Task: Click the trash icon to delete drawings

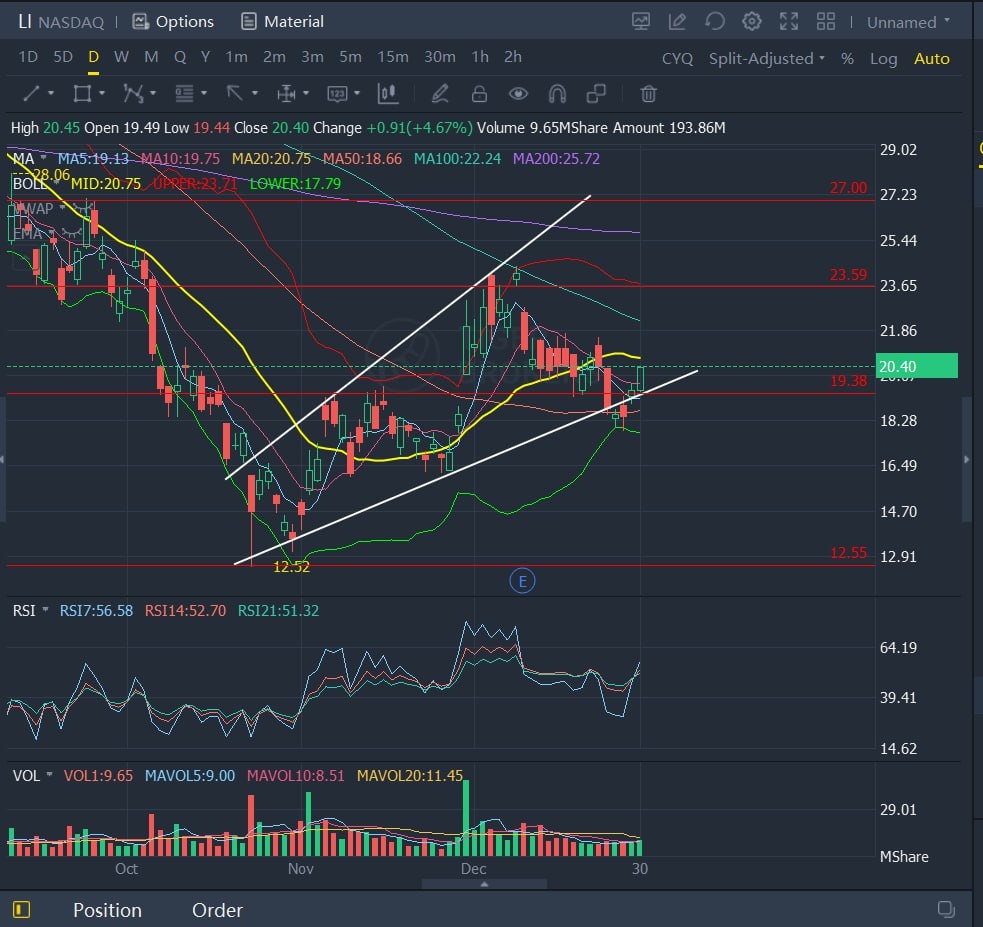Action: (648, 94)
